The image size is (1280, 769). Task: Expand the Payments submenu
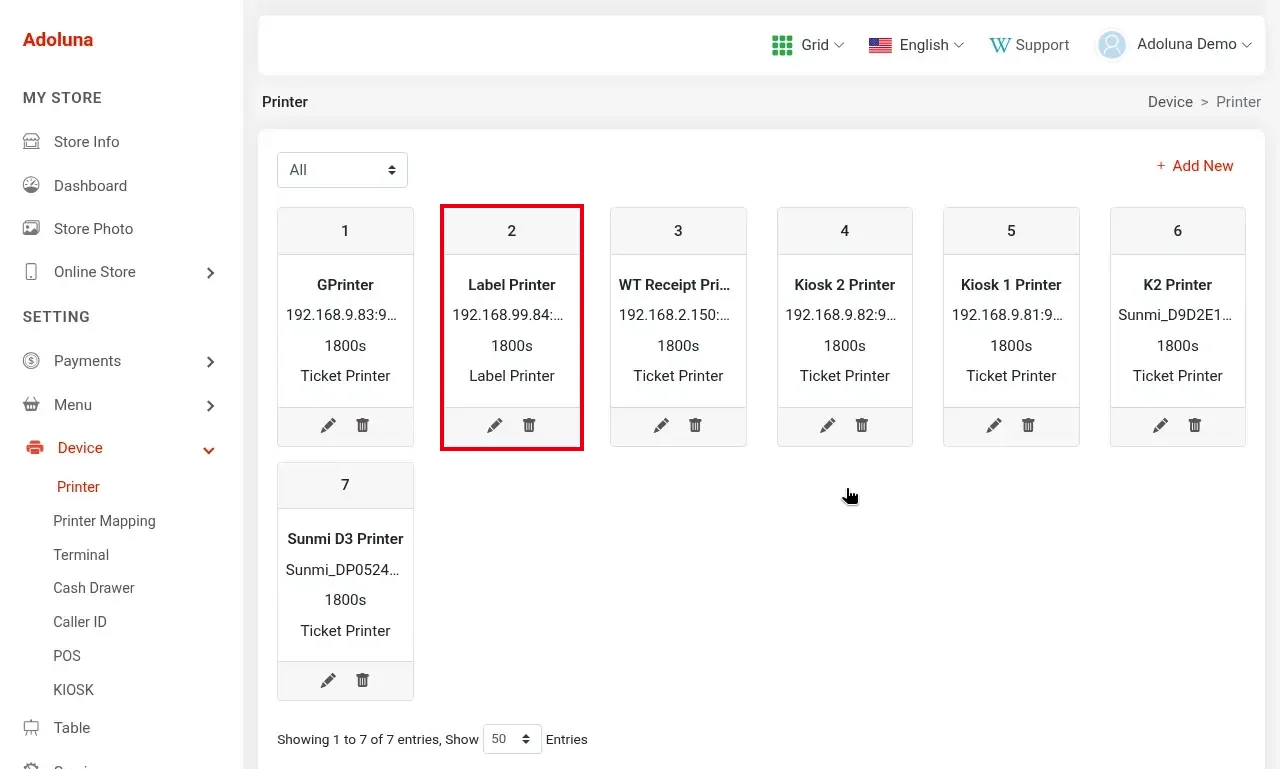[210, 361]
